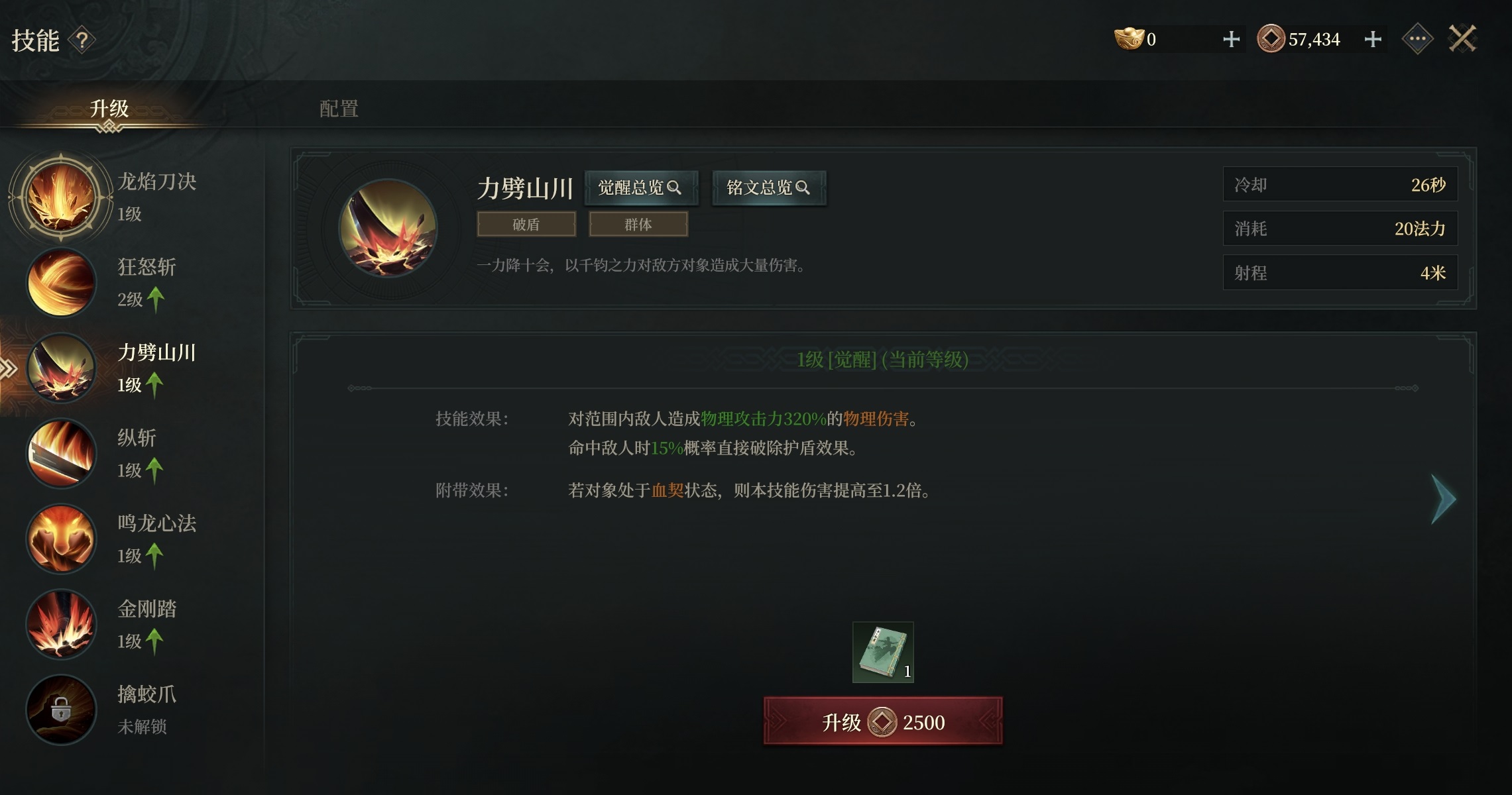Image resolution: width=1512 pixels, height=795 pixels.
Task: Click the 破盾 tag label
Action: coord(526,225)
